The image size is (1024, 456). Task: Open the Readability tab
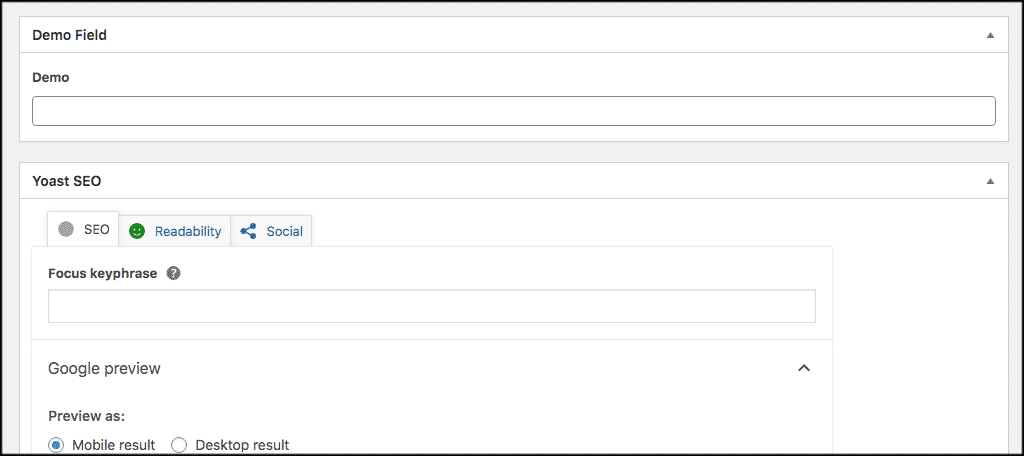coord(175,231)
